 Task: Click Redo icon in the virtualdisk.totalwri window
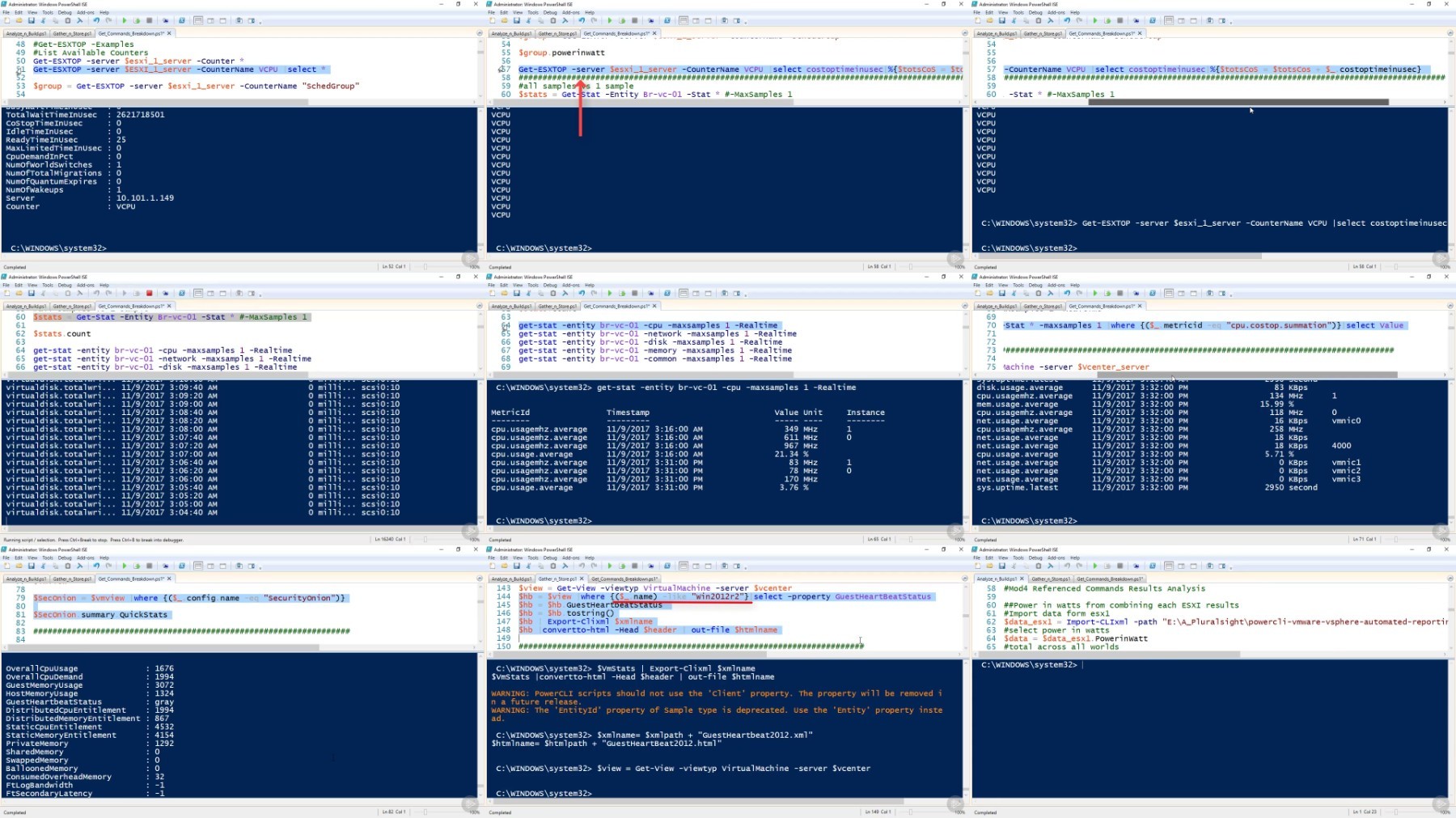[x=108, y=294]
